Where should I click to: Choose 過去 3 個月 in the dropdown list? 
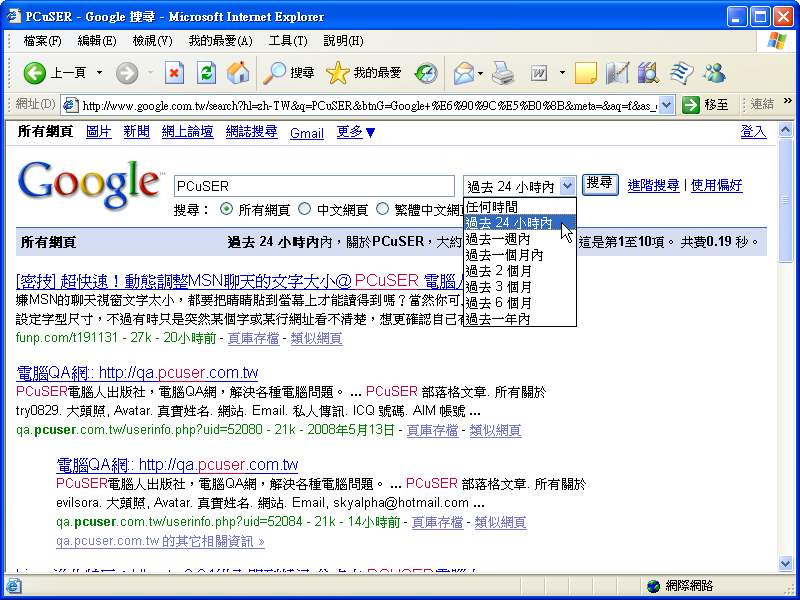pyautogui.click(x=520, y=287)
